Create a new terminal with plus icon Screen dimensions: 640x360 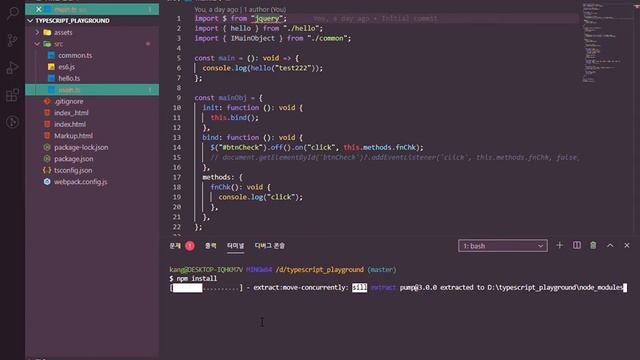[559, 245]
